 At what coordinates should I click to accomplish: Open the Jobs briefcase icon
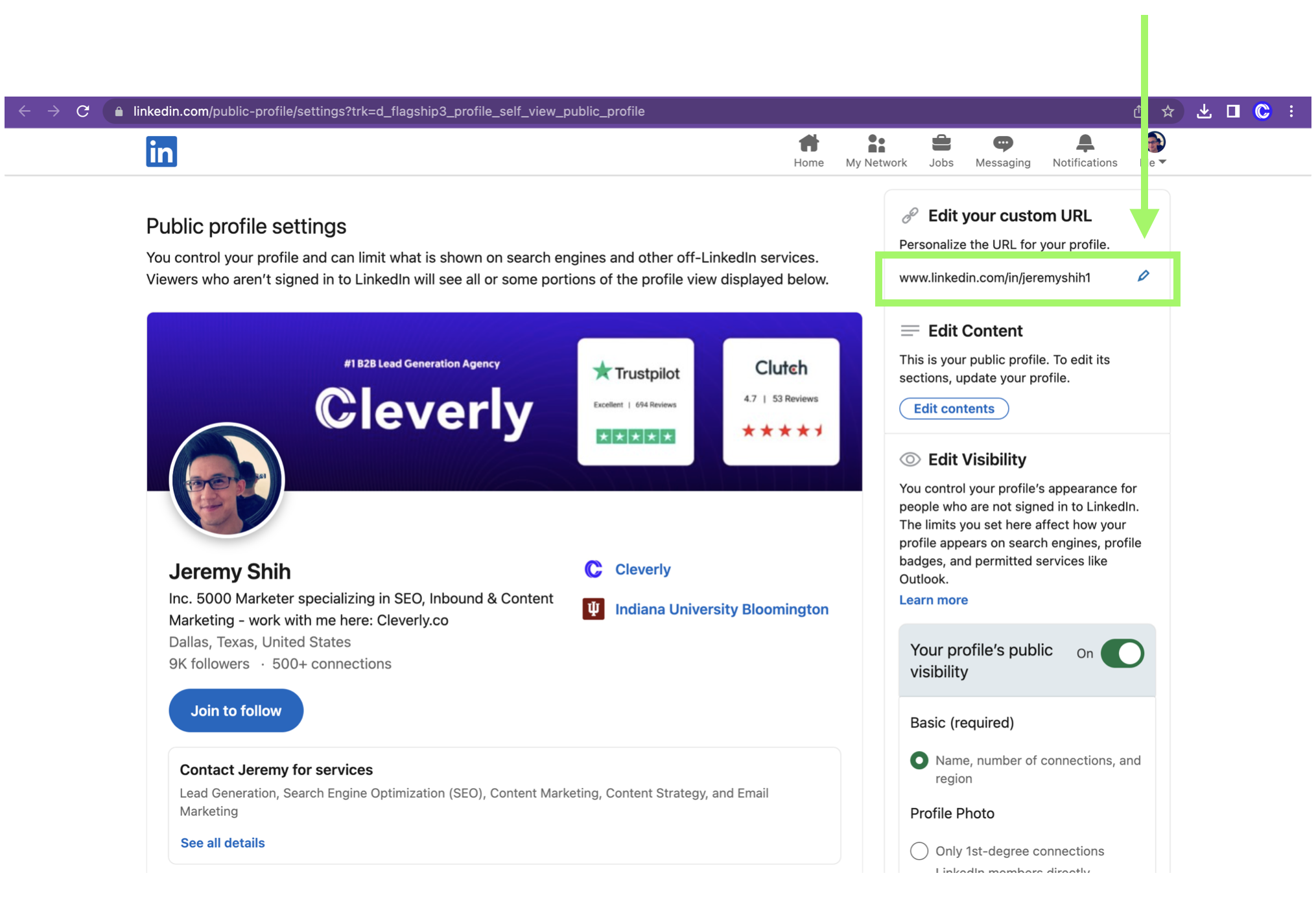941,144
